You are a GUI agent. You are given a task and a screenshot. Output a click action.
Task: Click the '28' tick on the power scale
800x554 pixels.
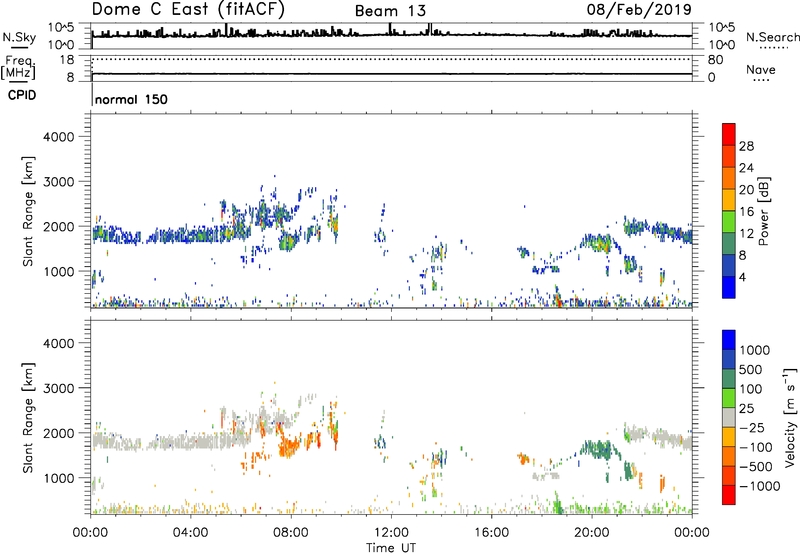(746, 146)
